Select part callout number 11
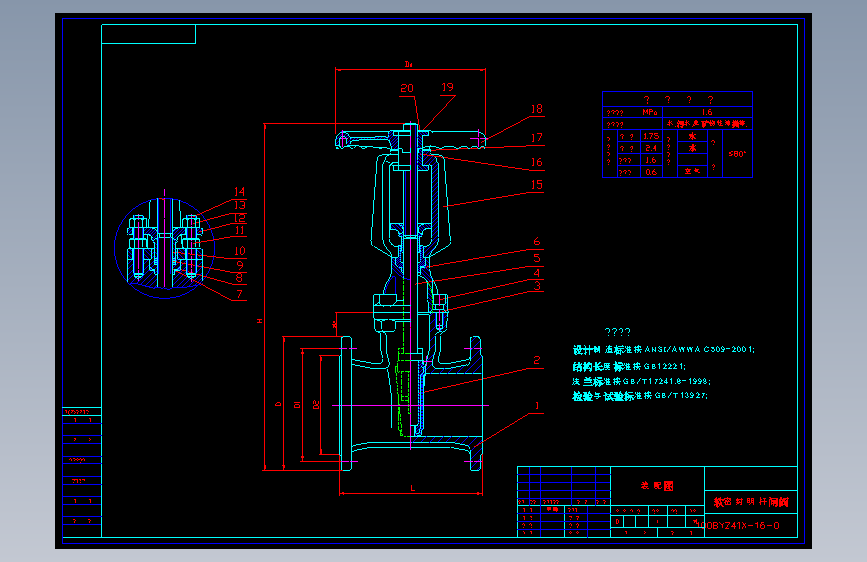 click(239, 231)
